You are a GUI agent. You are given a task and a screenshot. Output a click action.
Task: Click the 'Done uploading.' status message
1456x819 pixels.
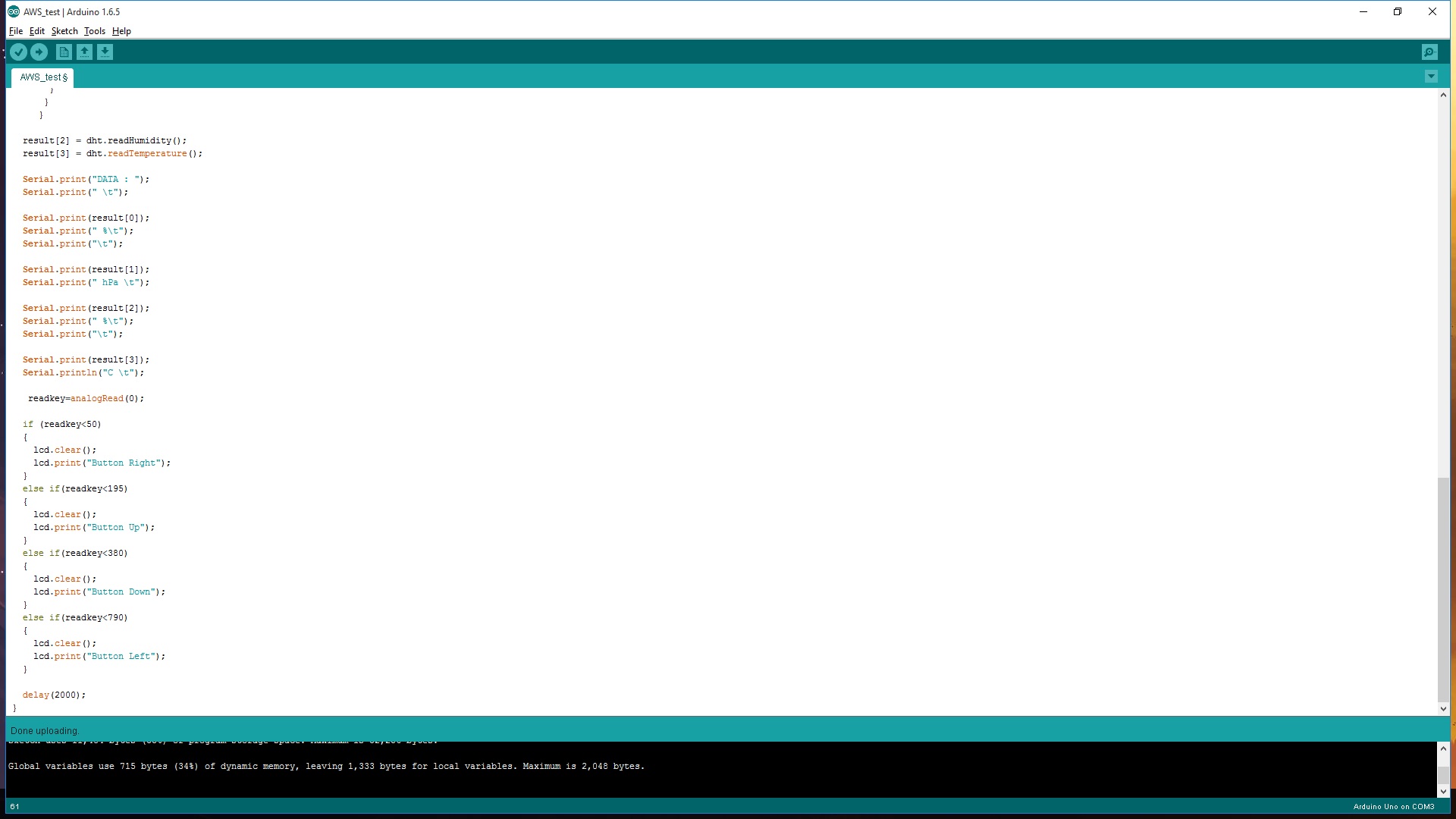[45, 731]
